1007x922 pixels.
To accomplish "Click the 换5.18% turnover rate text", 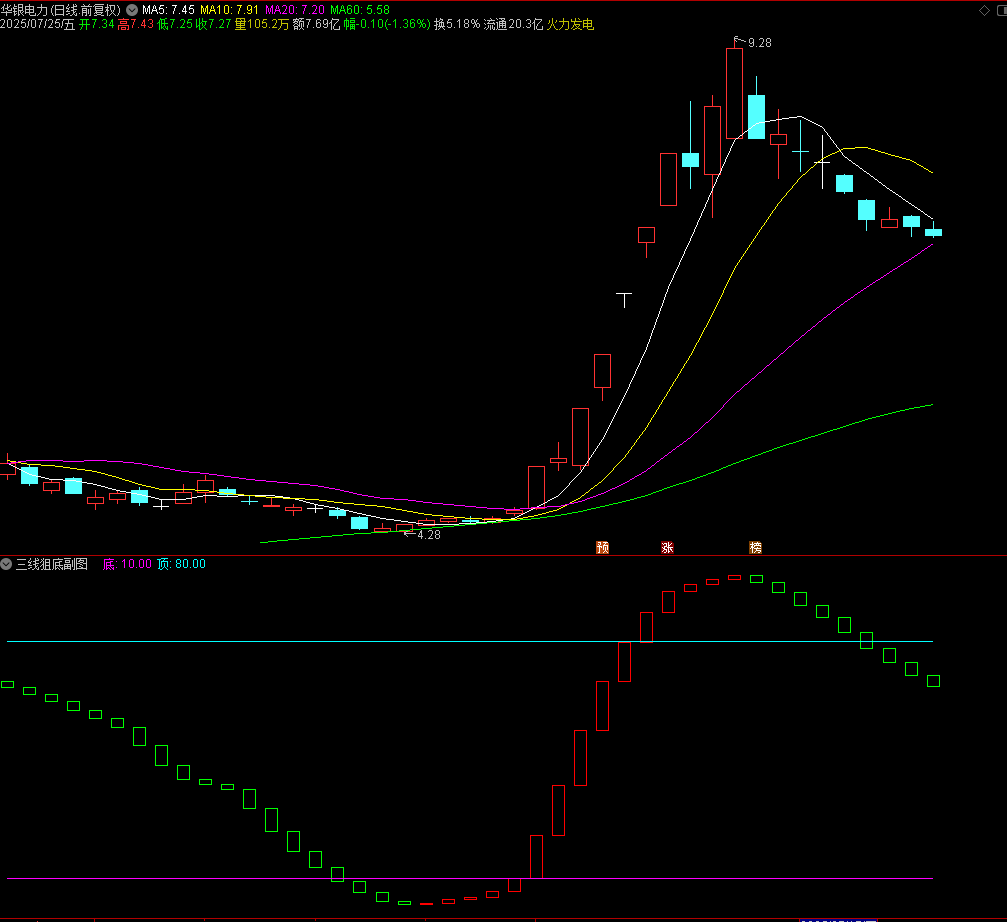I will click(457, 24).
